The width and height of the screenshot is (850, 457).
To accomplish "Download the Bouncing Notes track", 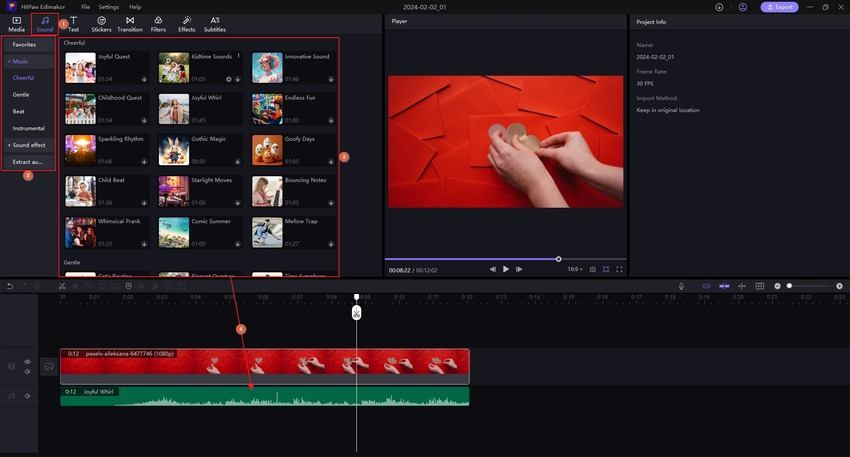I will 331,203.
